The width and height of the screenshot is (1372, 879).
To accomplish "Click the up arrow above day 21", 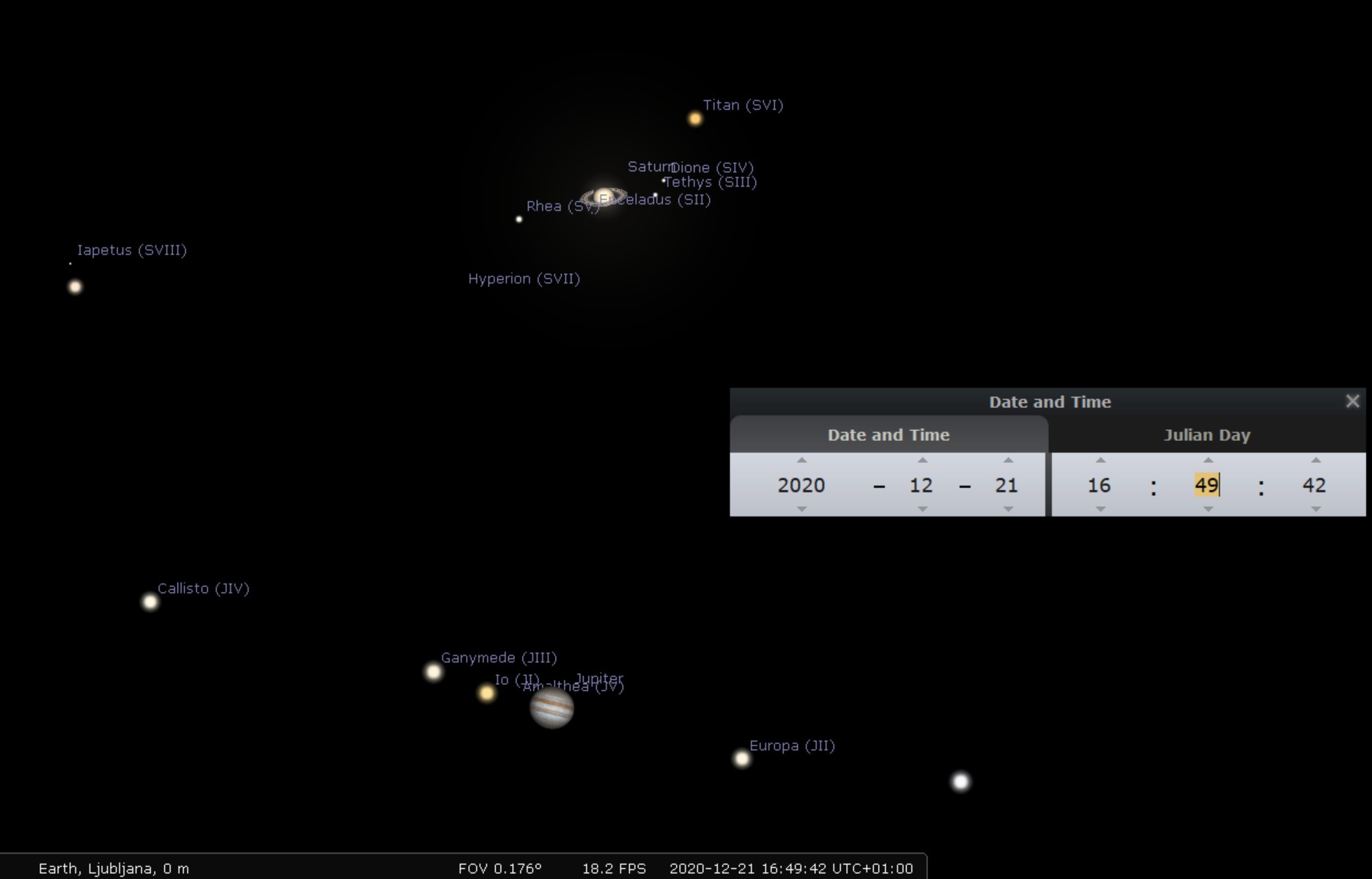I will (x=1008, y=461).
